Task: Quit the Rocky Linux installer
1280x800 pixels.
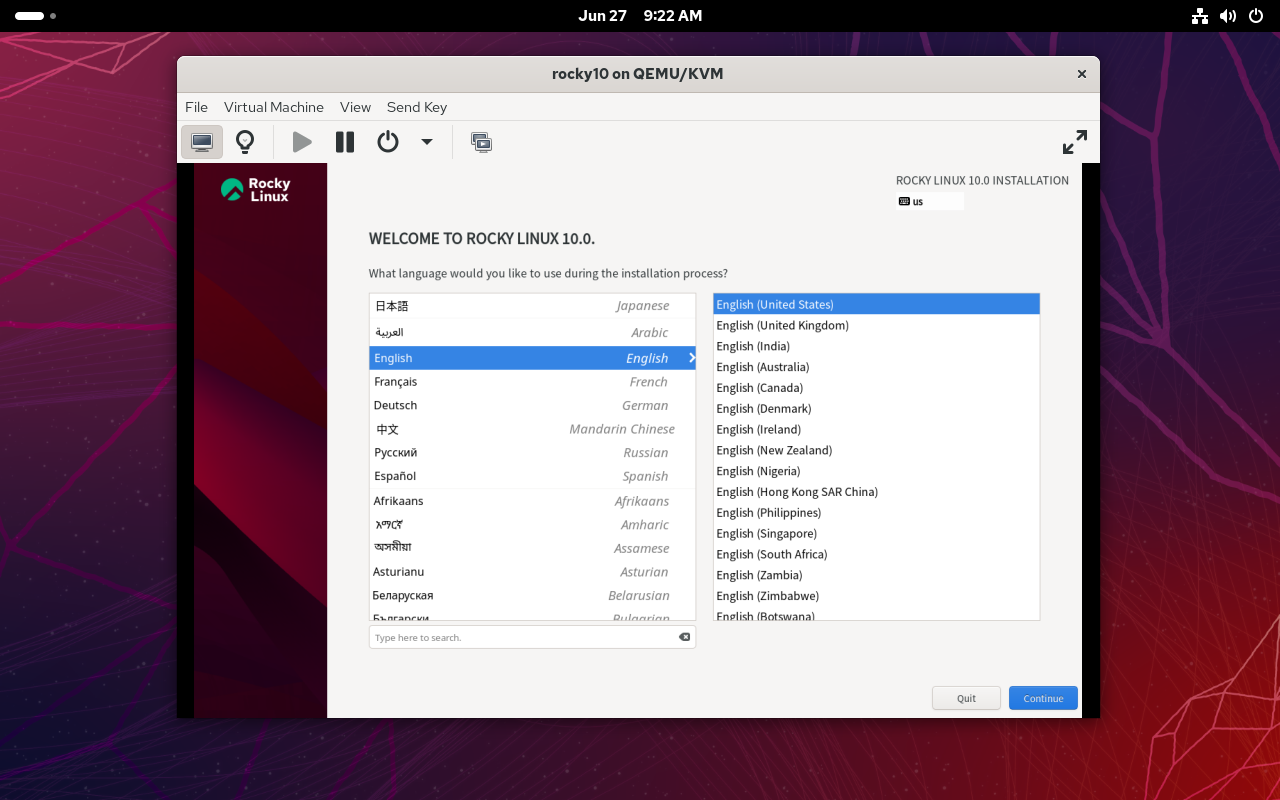Action: [965, 698]
